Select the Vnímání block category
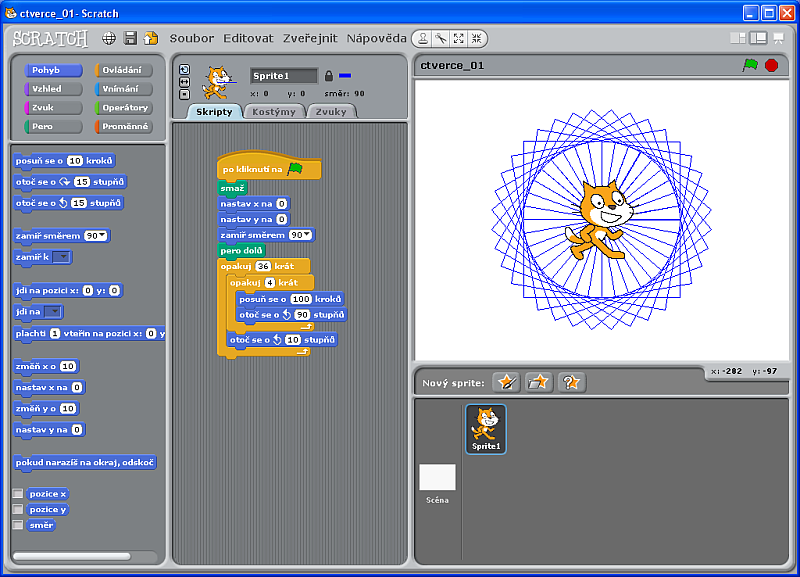The height and width of the screenshot is (577, 800). (x=123, y=89)
